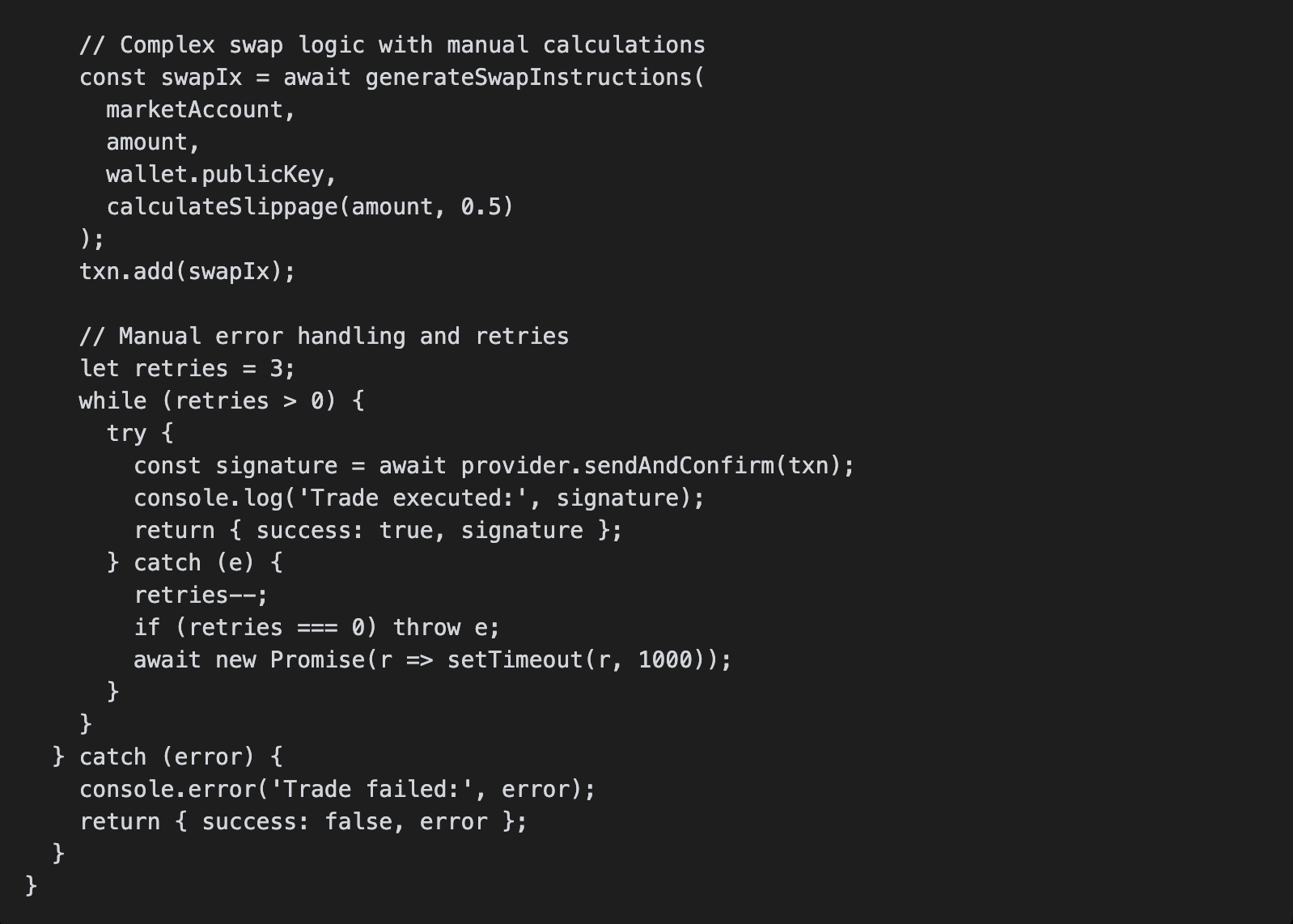Click the Manual error handling comment
This screenshot has height=924, width=1293.
pos(324,337)
